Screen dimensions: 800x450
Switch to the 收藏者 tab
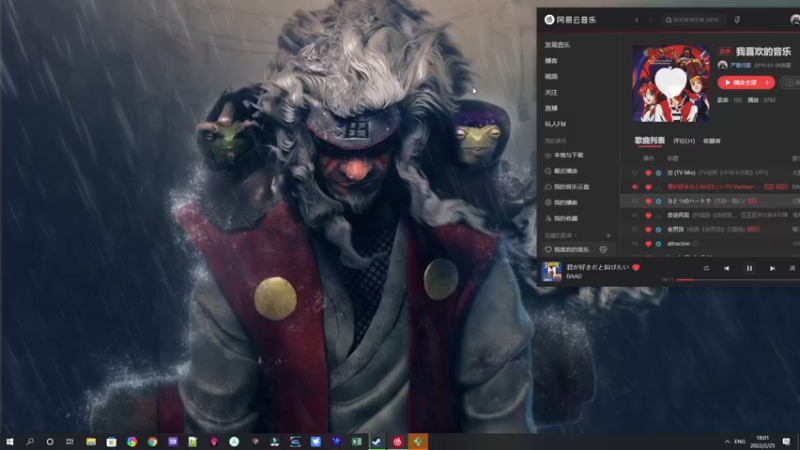[x=712, y=141]
